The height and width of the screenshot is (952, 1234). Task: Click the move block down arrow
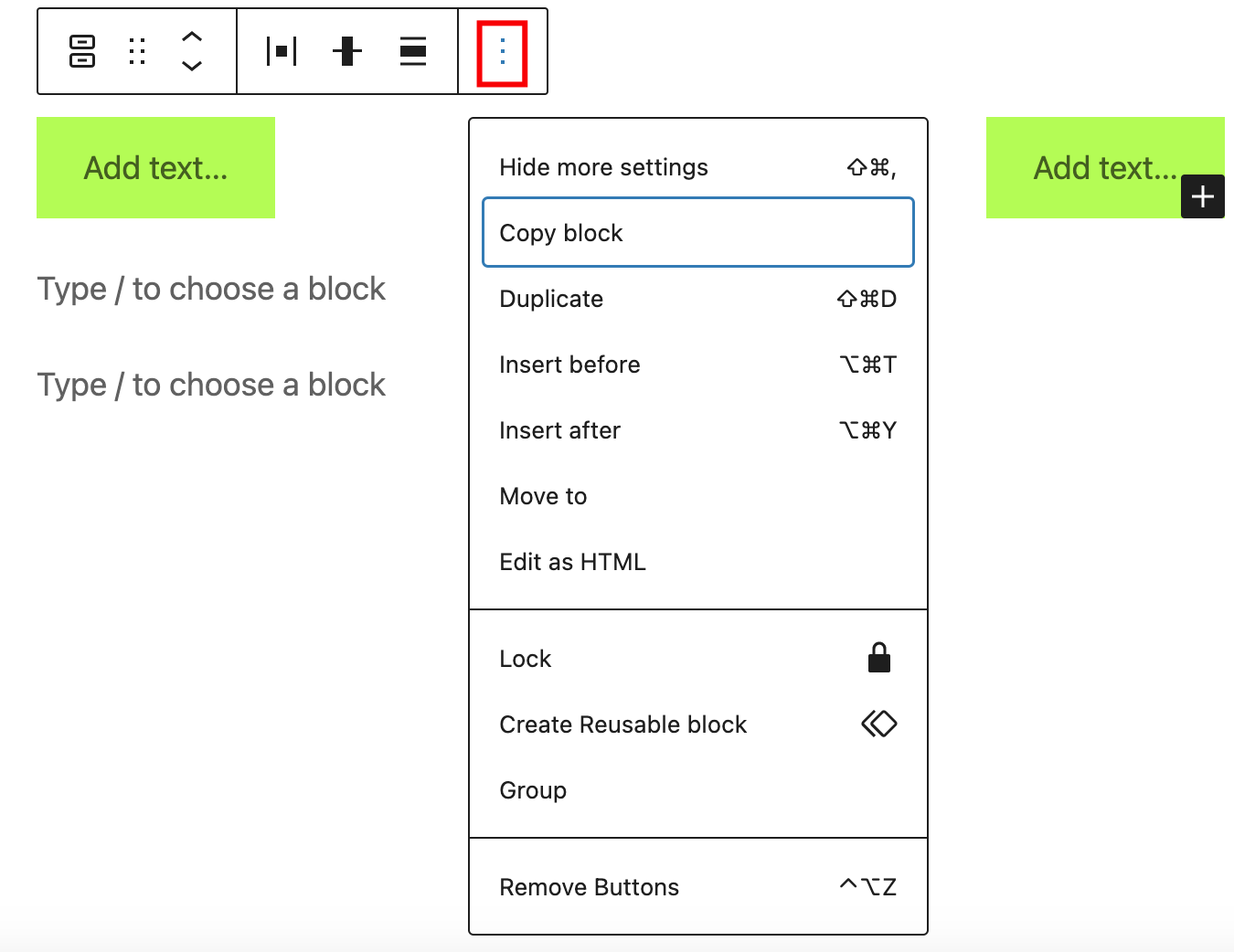(x=192, y=65)
